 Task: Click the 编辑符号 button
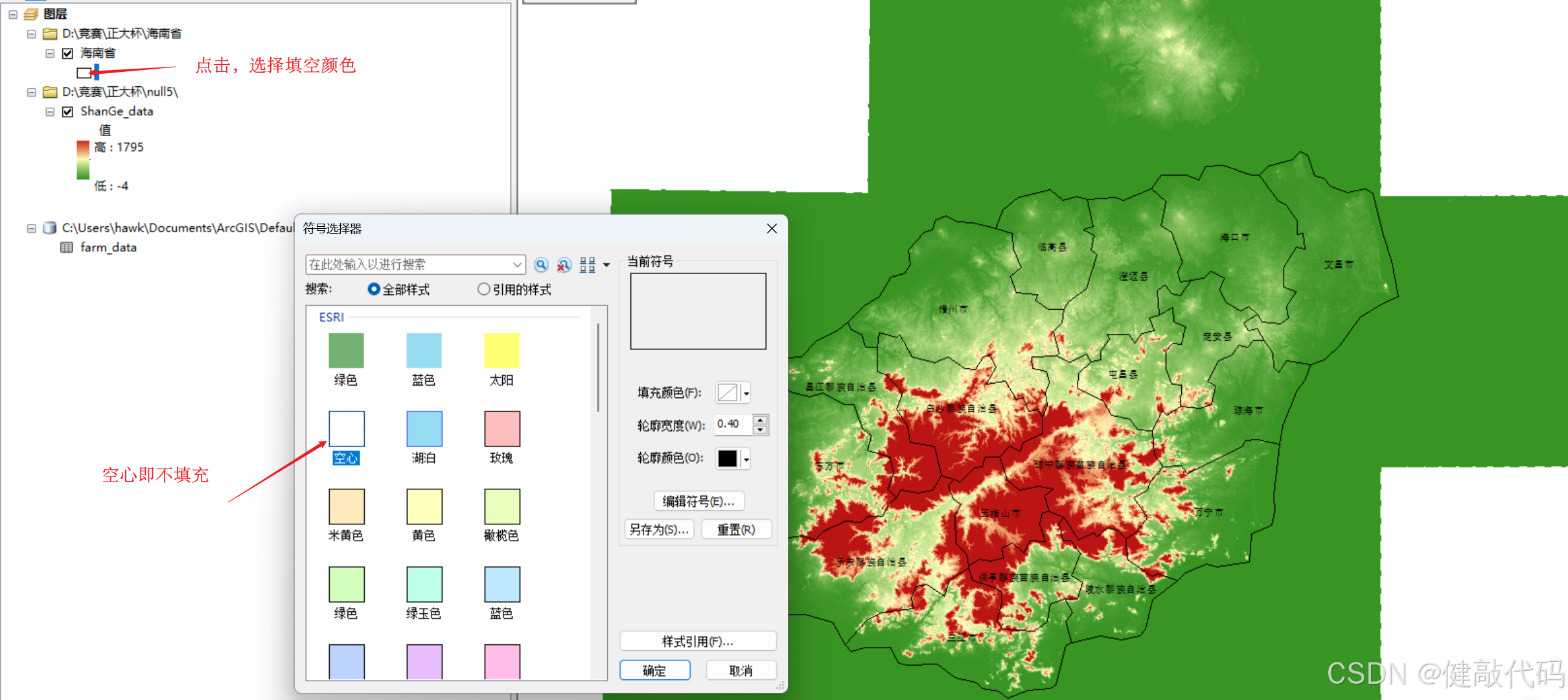698,501
